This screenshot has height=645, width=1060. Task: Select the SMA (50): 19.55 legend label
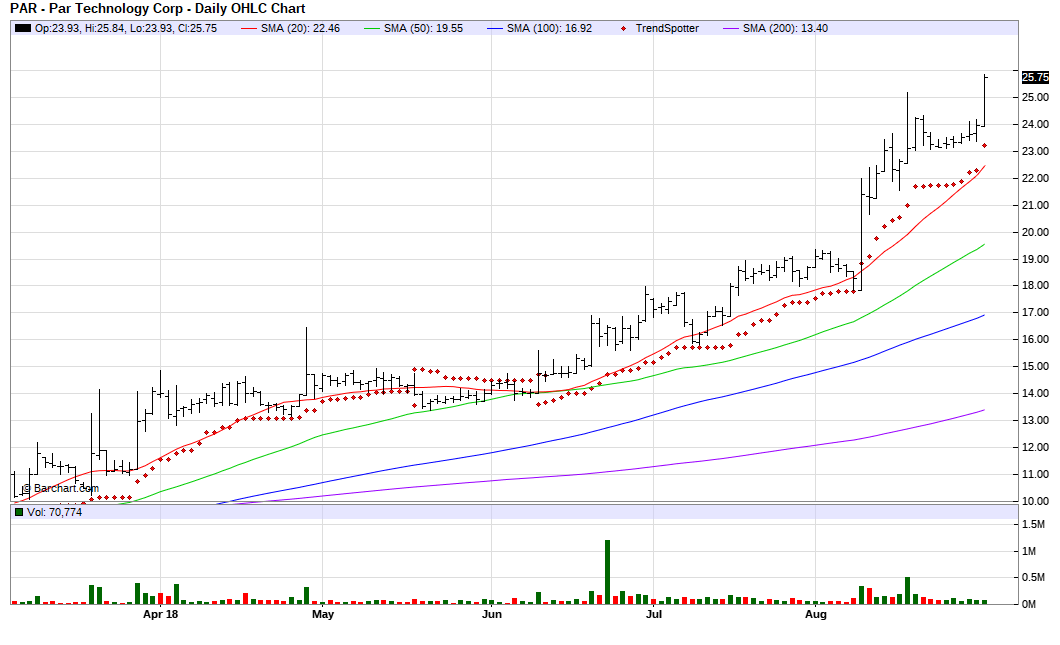coord(423,28)
